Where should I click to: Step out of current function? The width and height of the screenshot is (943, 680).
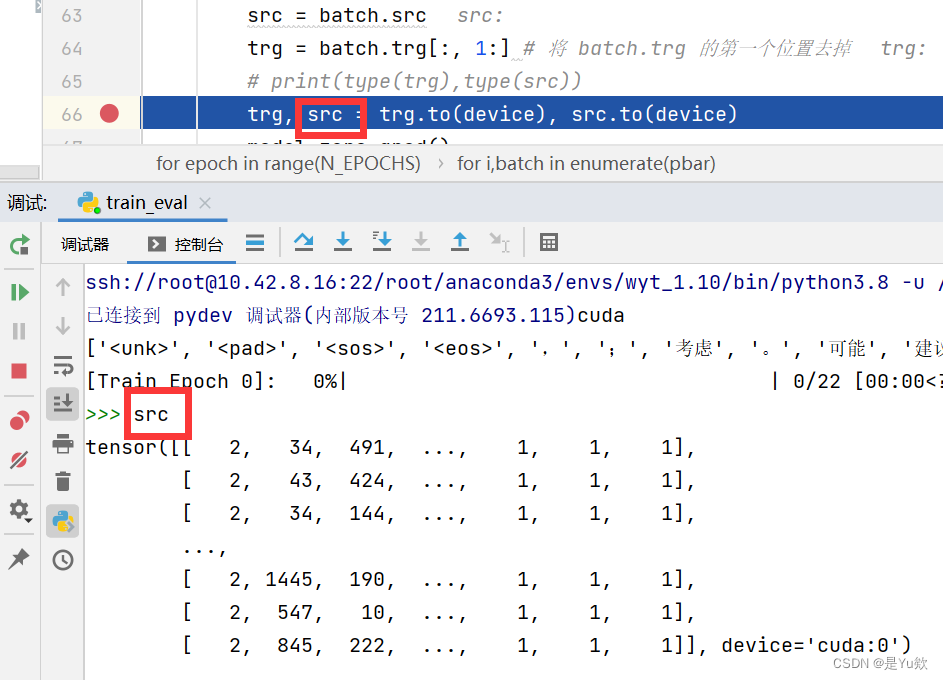click(x=460, y=242)
